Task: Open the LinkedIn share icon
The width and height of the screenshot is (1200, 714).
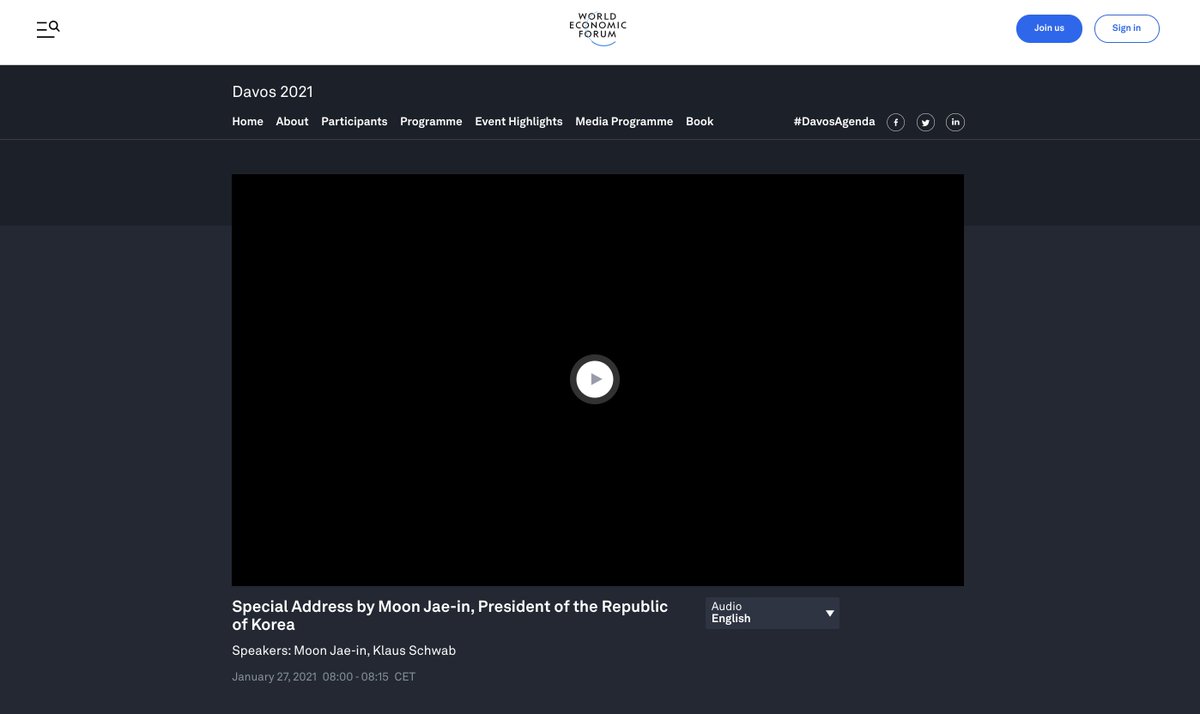Action: [956, 122]
